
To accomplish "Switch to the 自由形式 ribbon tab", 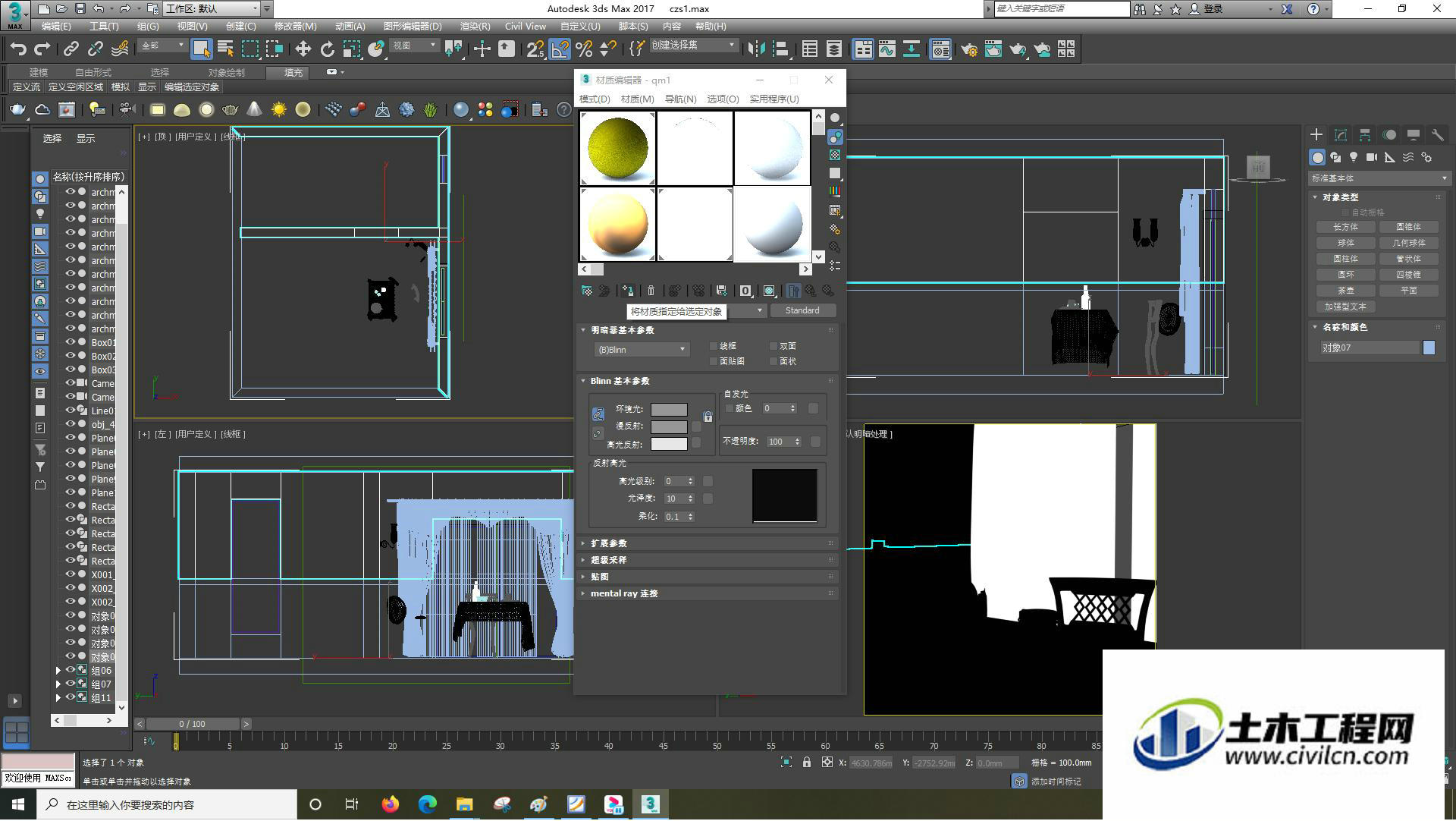I will (93, 73).
